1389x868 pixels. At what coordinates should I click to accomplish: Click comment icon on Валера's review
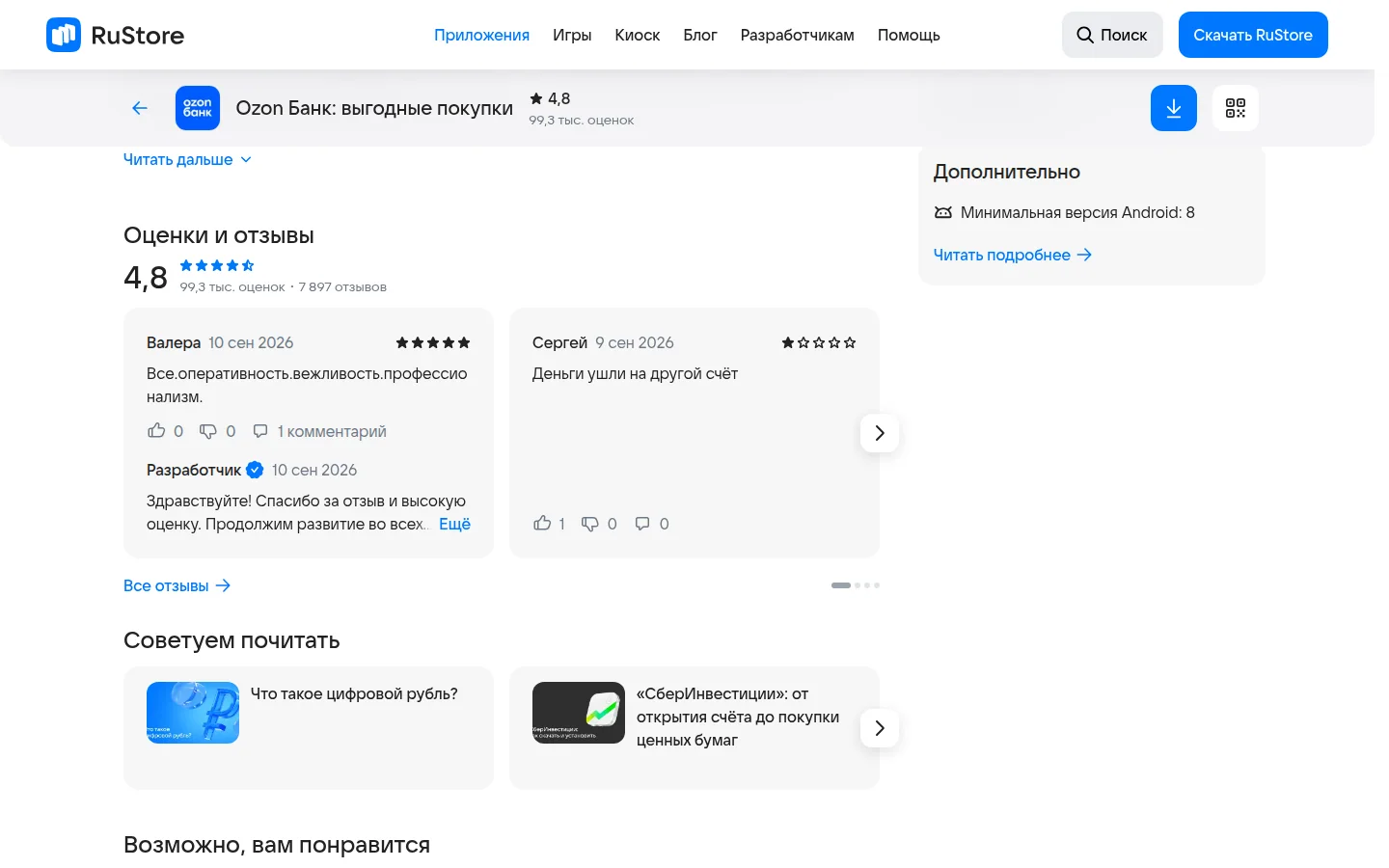260,431
